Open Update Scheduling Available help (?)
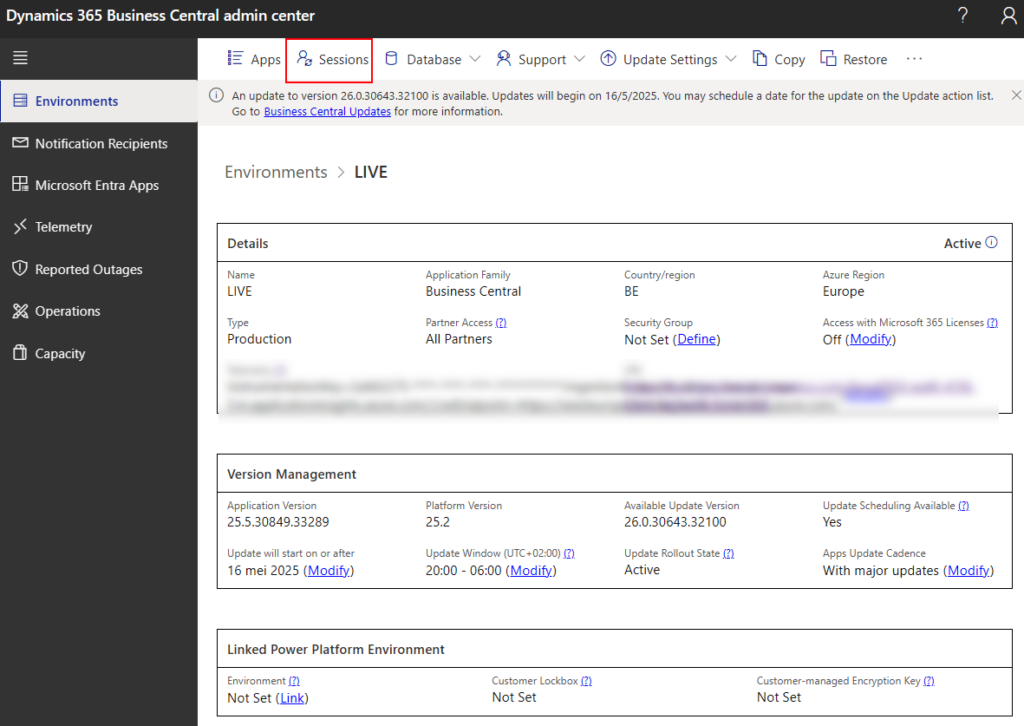 click(963, 506)
